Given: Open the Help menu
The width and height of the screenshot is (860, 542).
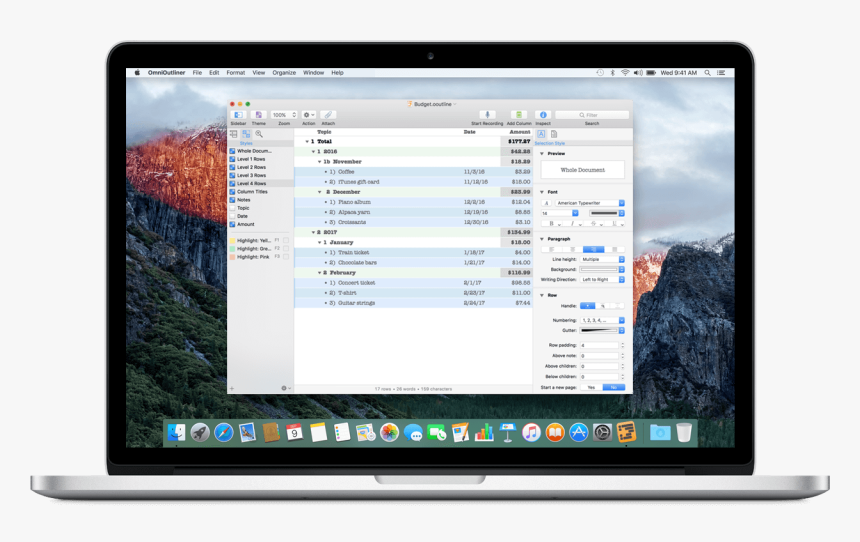Looking at the screenshot, I should click(x=337, y=72).
